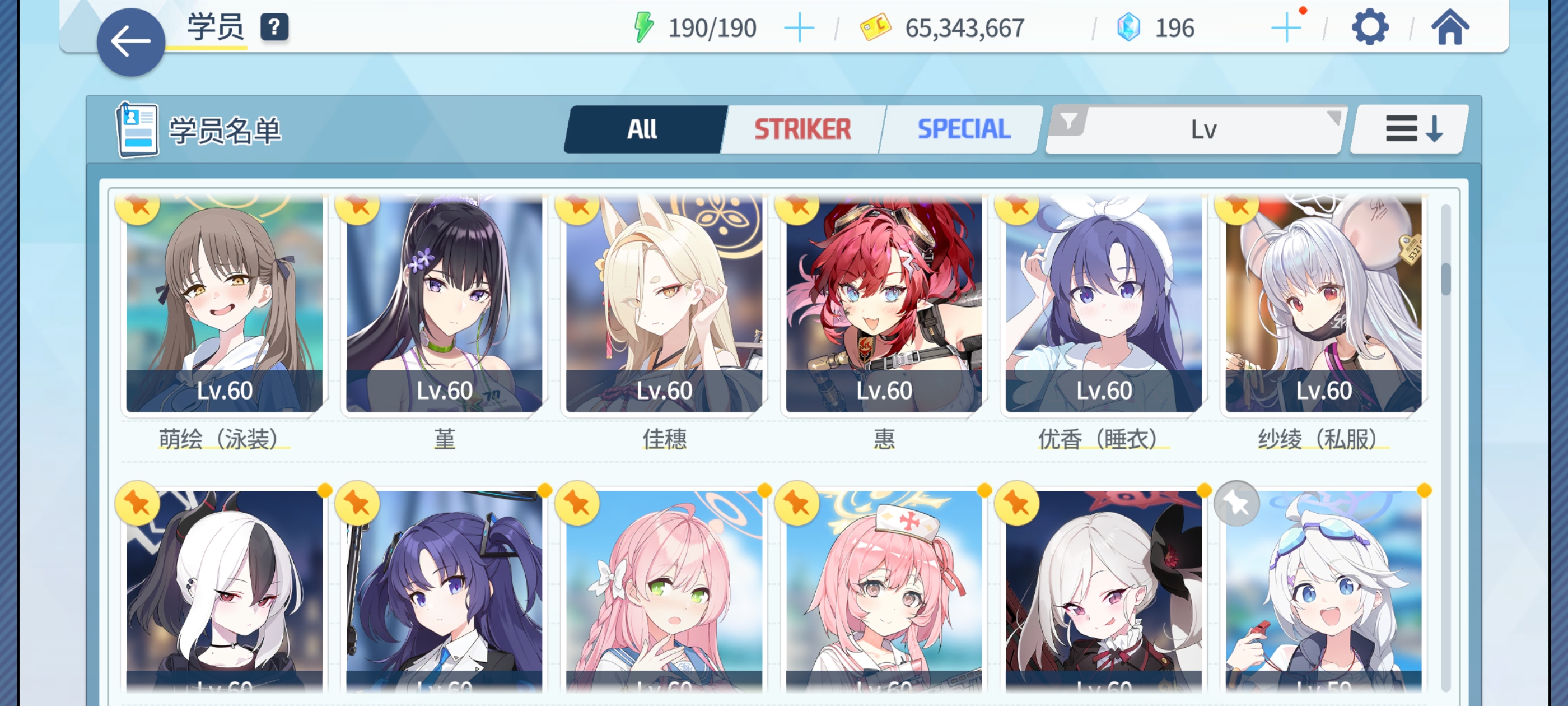Go back using the round arrow button
This screenshot has height=706, width=1568.
[131, 42]
